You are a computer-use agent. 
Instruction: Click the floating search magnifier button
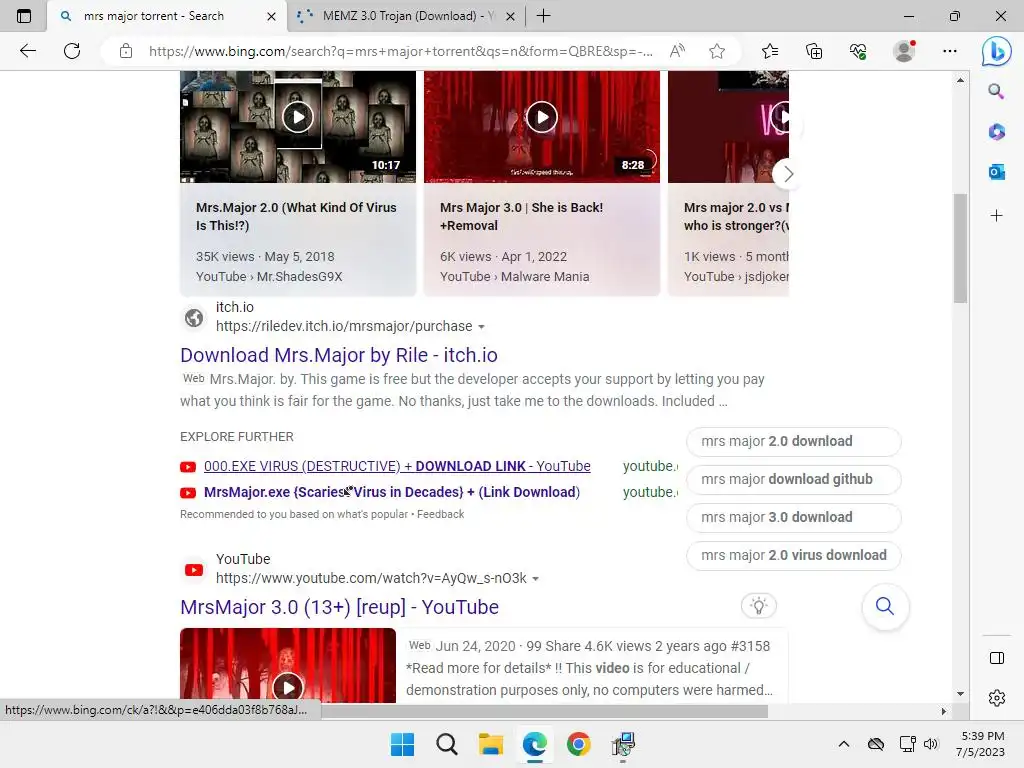885,606
